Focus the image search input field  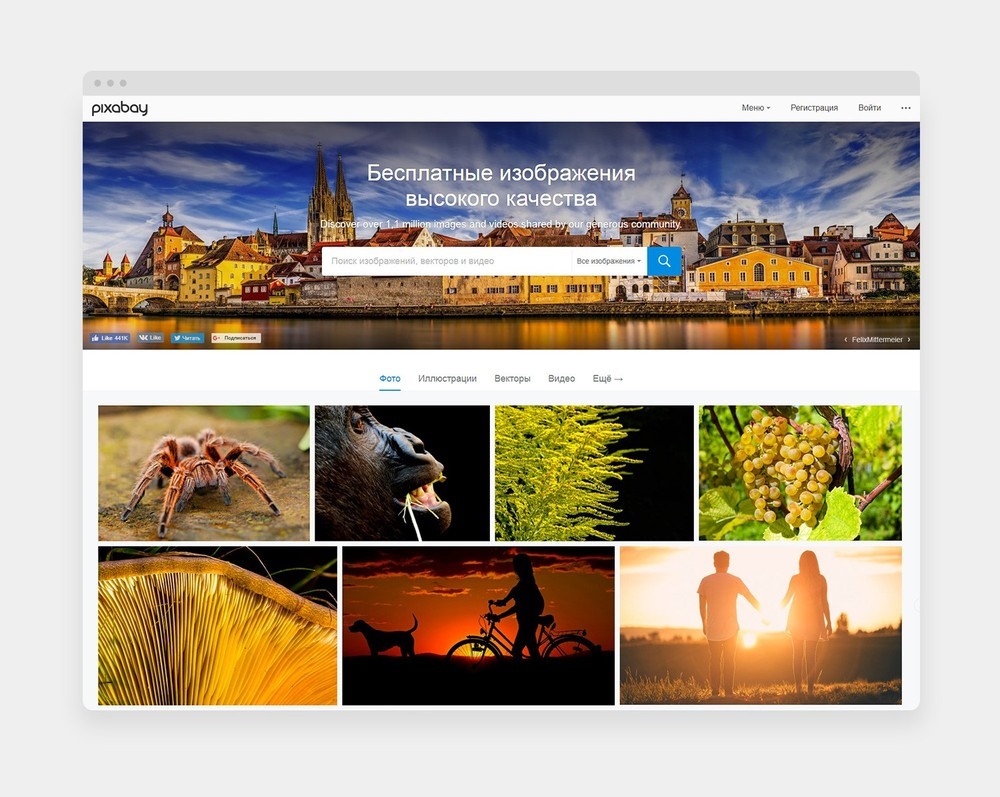pos(446,261)
